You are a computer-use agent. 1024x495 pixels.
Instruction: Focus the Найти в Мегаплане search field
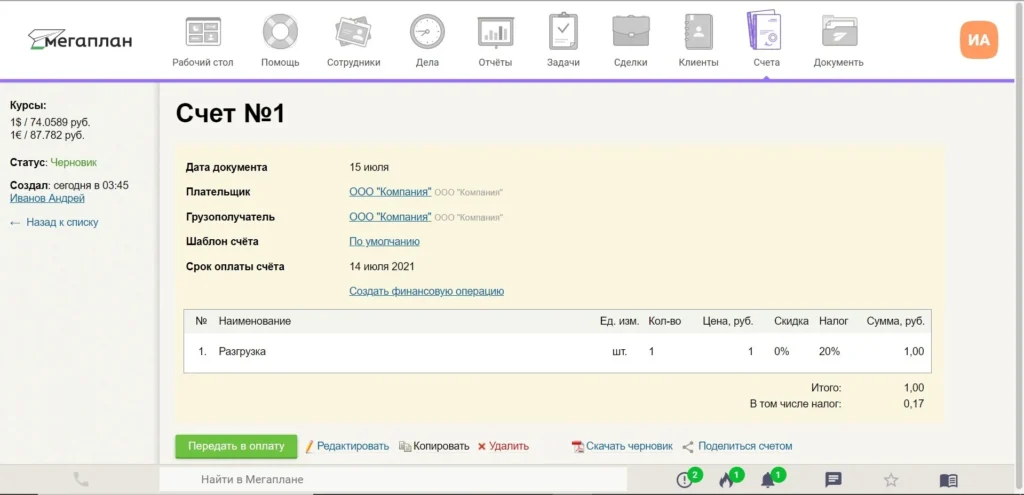click(x=393, y=479)
